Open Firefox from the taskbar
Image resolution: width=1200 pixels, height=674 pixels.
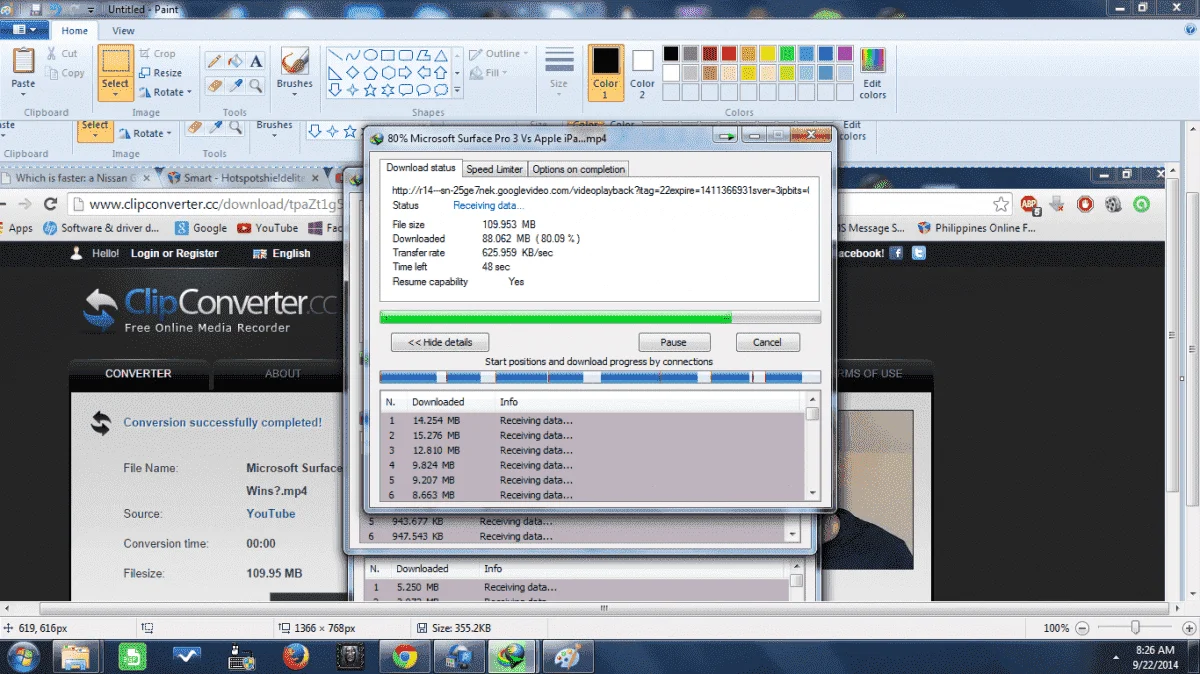[295, 657]
